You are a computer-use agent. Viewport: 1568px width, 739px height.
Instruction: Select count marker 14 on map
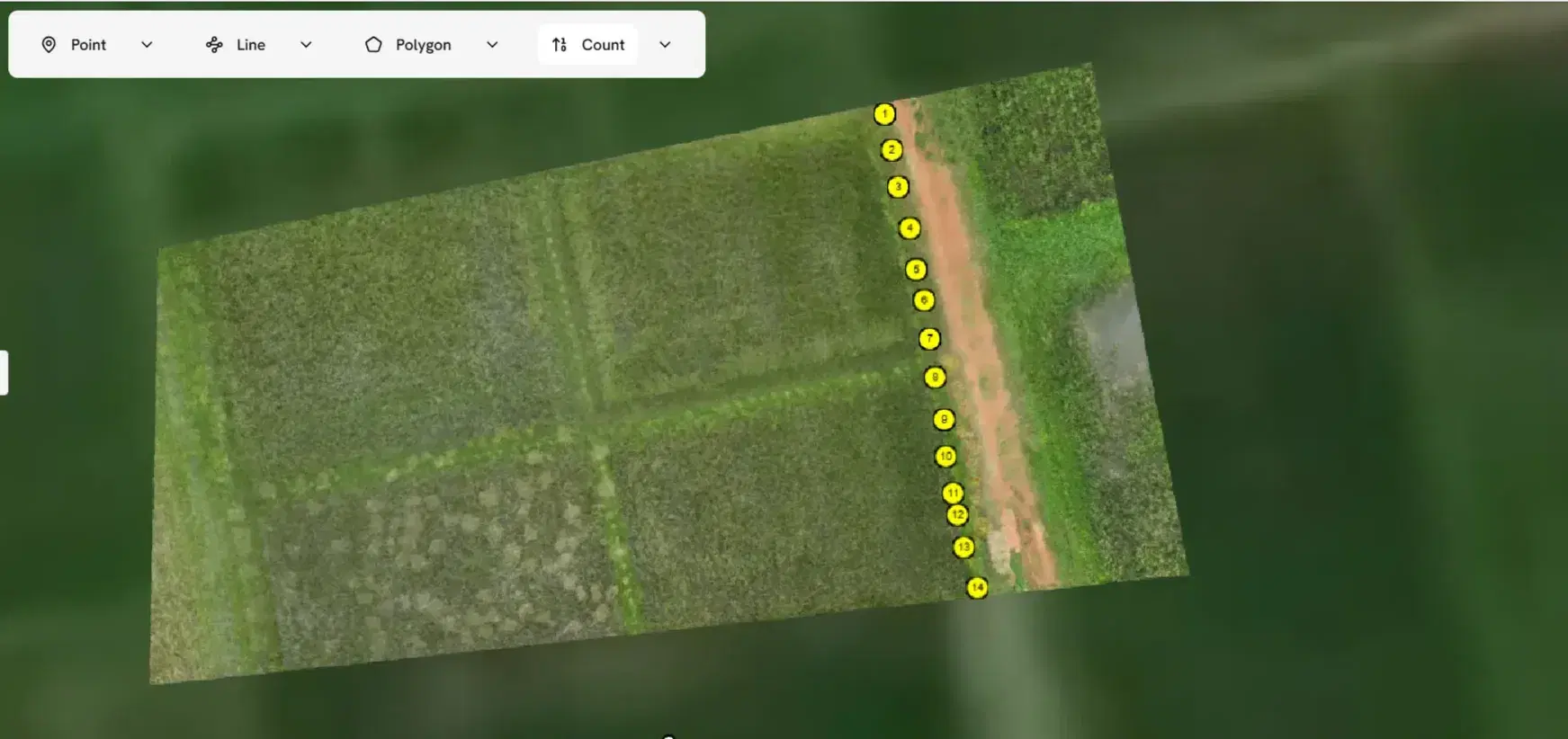[x=977, y=588]
